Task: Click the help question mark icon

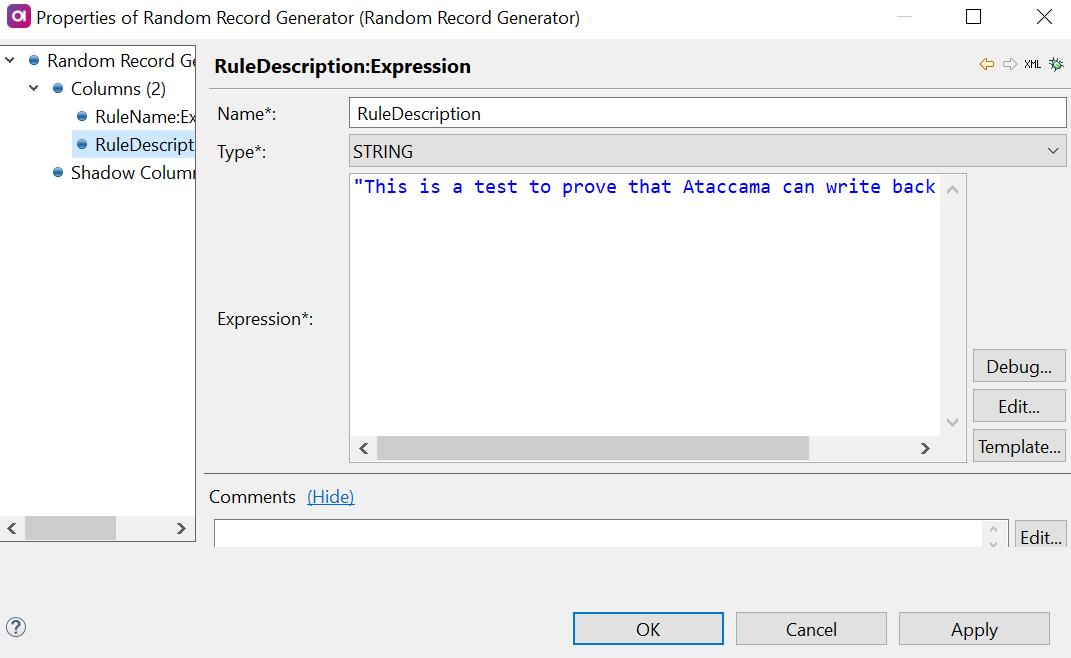Action: point(16,627)
